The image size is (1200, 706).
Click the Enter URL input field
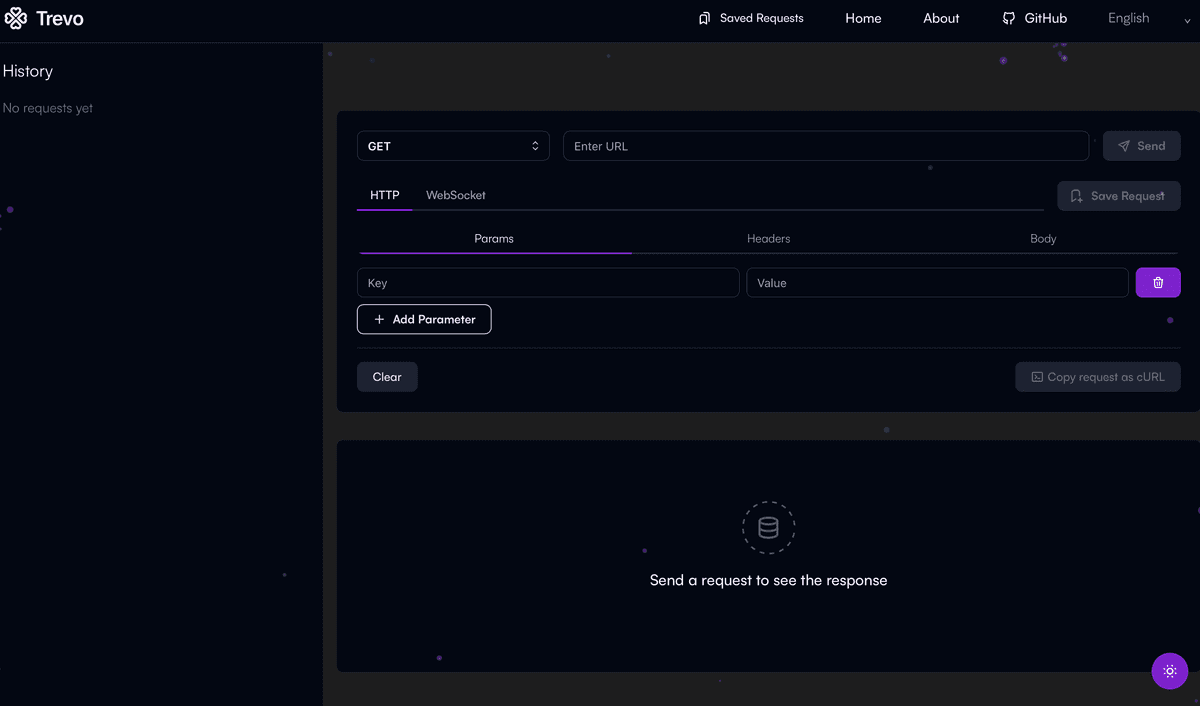(825, 145)
